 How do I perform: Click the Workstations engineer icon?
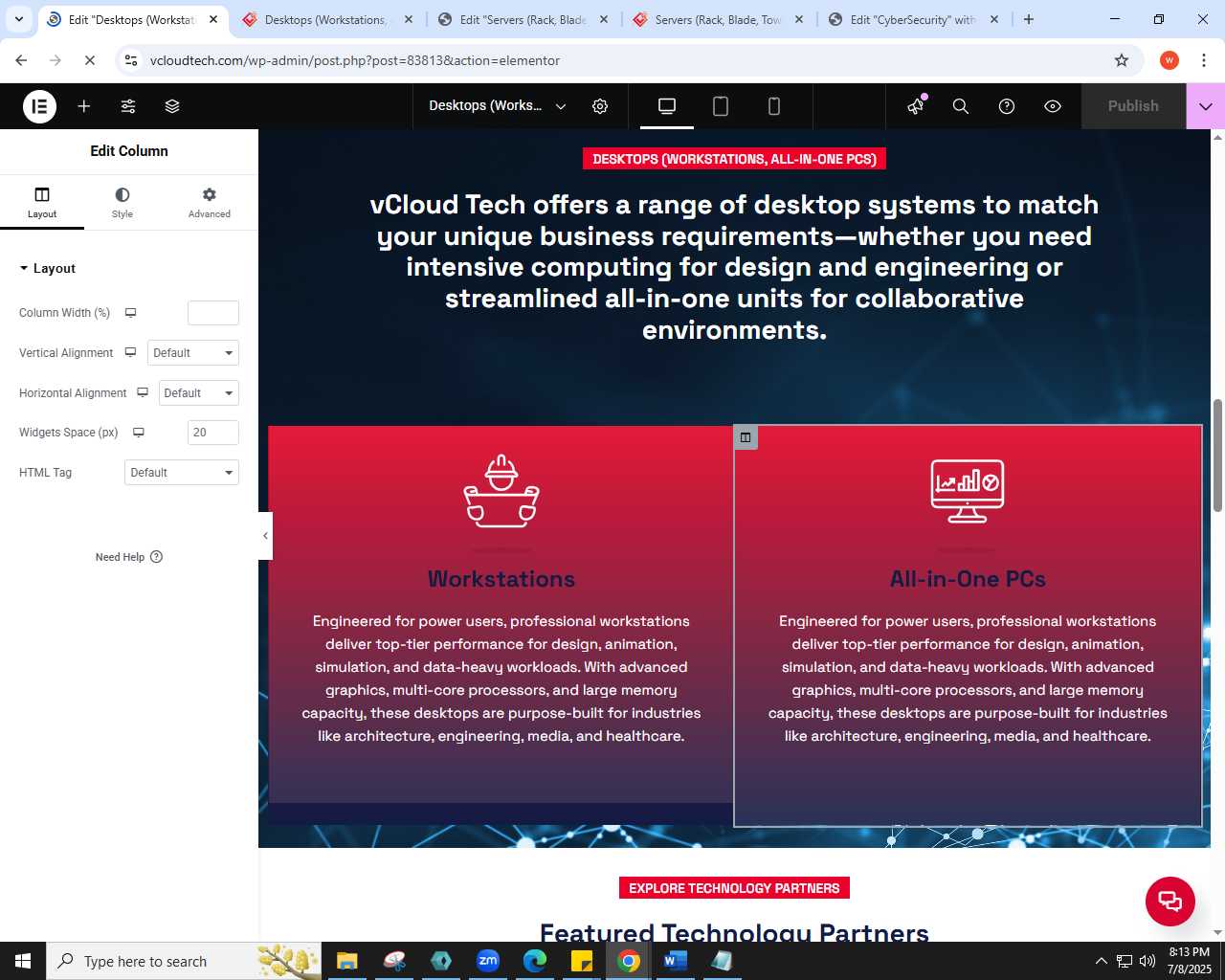click(x=501, y=491)
